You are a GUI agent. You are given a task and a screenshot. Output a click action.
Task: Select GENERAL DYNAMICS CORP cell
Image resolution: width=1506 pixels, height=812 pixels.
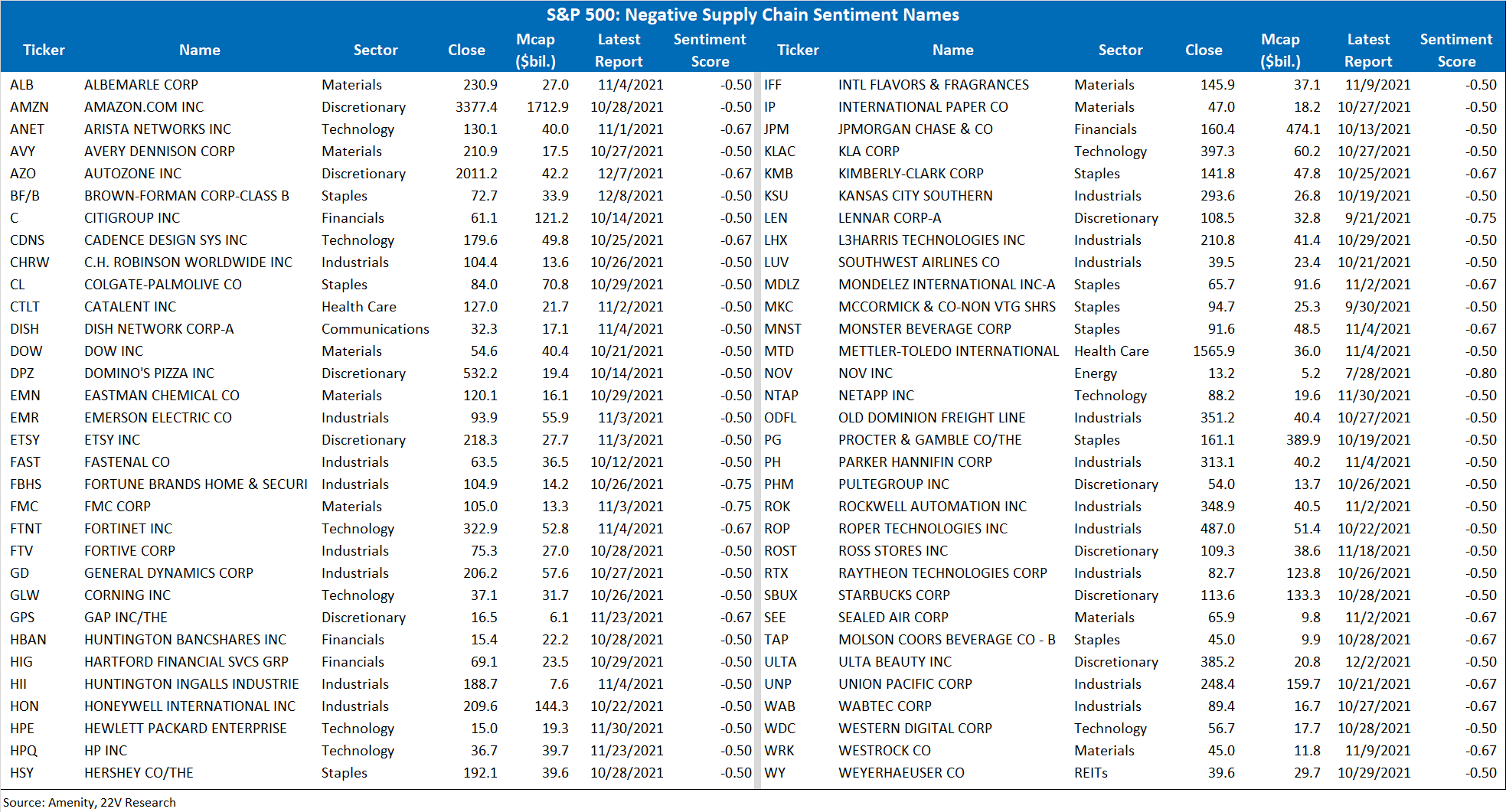[x=168, y=573]
